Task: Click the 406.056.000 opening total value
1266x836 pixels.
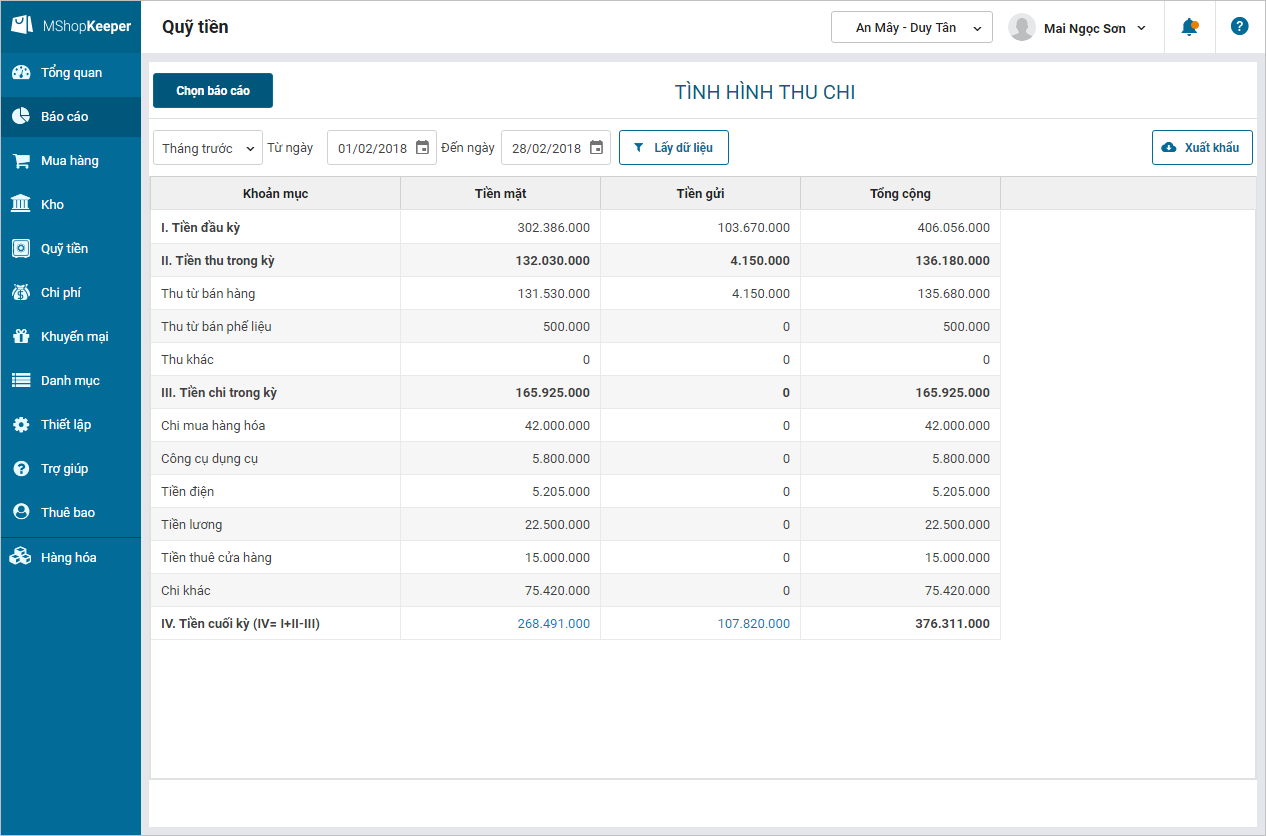Action: 953,228
